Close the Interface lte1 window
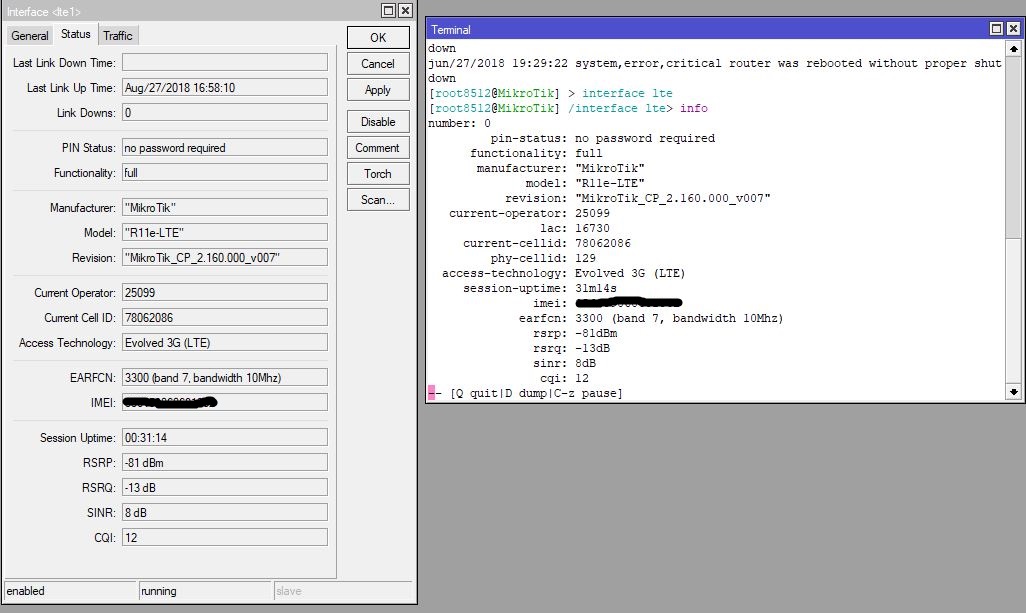1026x613 pixels. pos(406,10)
